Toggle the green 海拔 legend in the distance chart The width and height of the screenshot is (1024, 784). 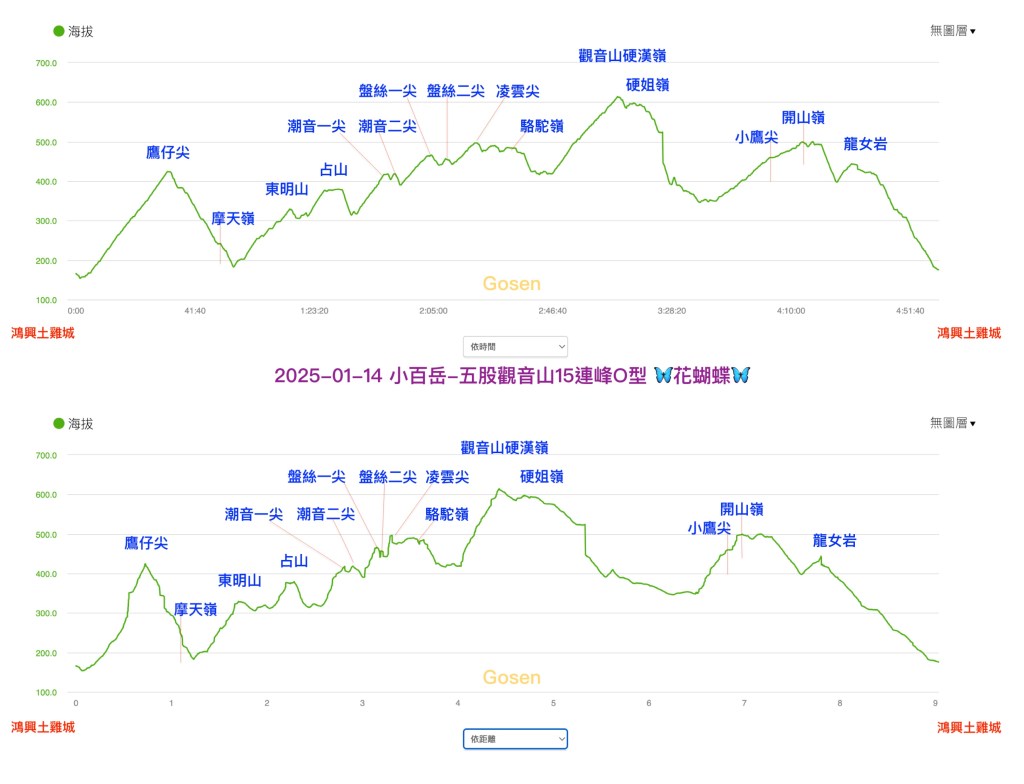[x=73, y=424]
